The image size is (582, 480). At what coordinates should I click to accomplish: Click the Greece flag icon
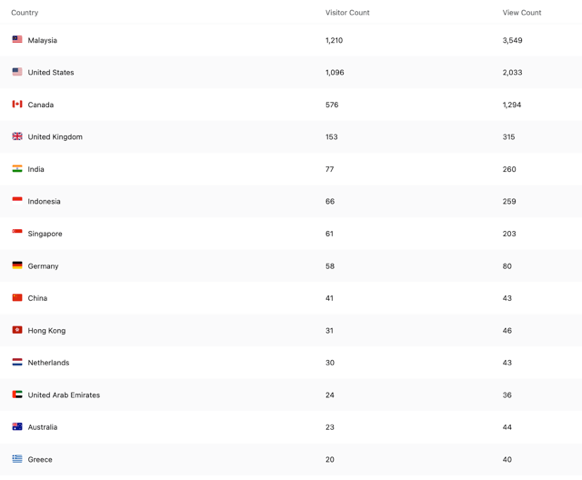coord(17,459)
